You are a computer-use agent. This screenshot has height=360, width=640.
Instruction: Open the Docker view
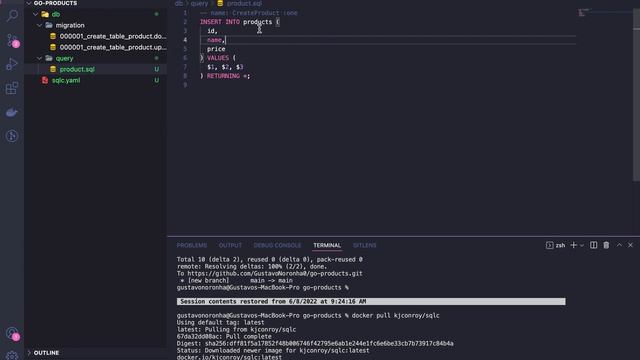coord(12,112)
